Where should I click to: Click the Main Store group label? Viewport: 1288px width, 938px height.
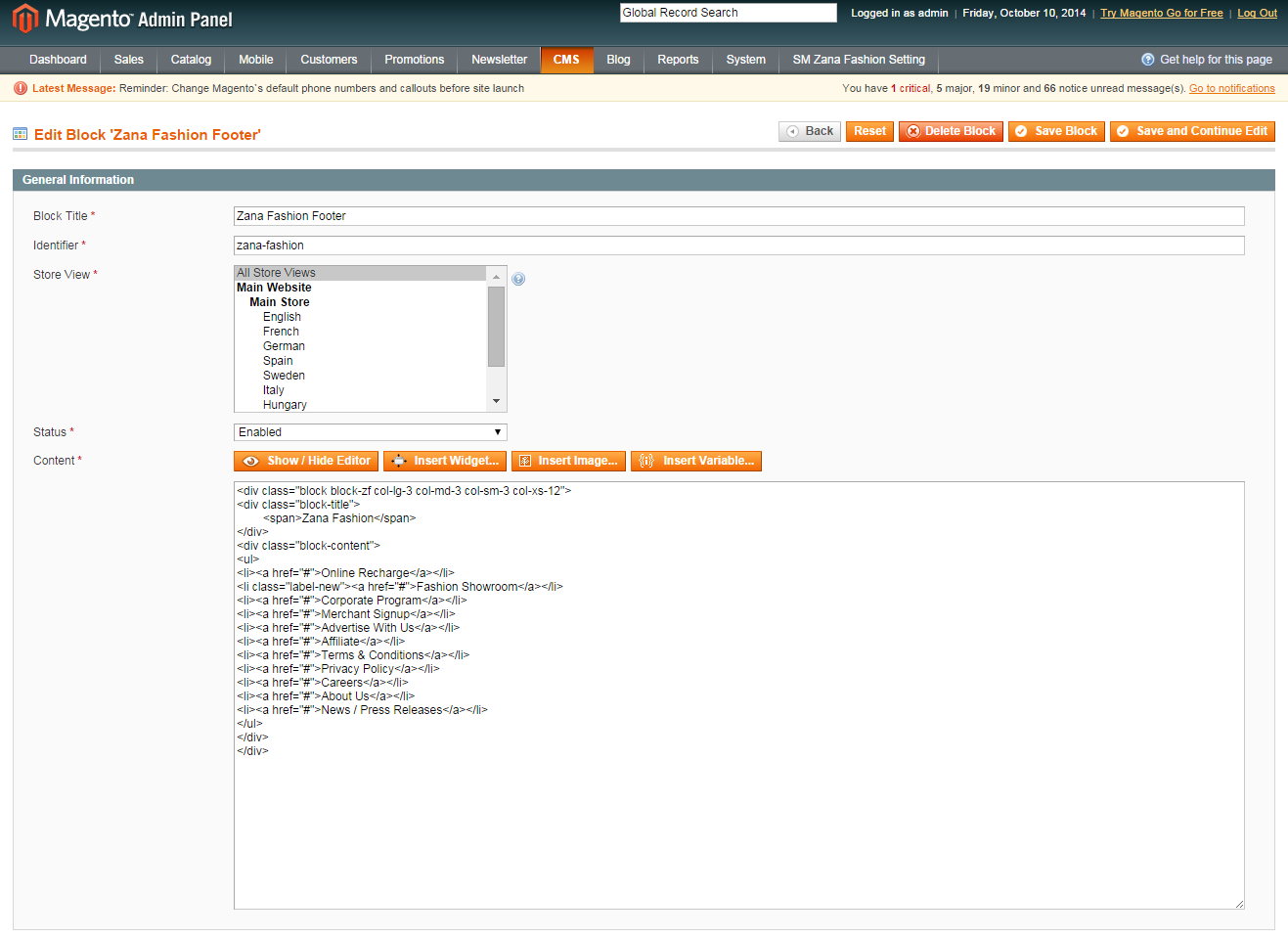280,302
